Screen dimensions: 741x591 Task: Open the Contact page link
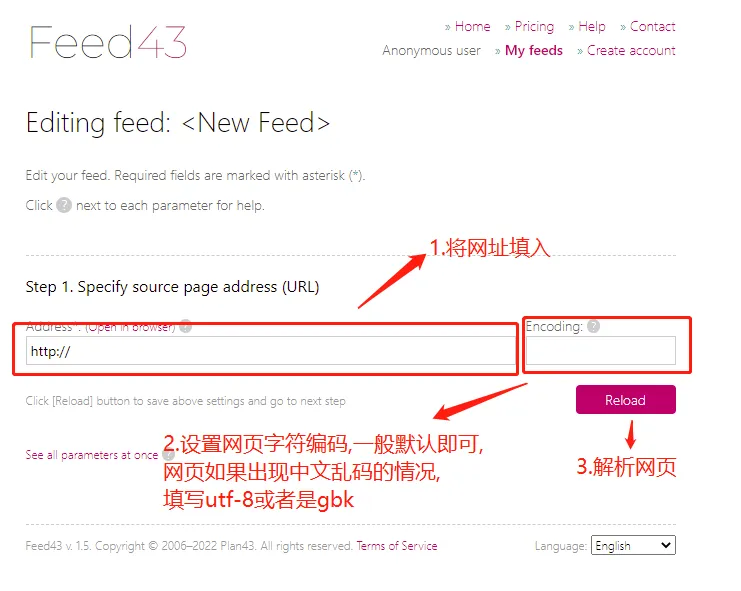[653, 26]
